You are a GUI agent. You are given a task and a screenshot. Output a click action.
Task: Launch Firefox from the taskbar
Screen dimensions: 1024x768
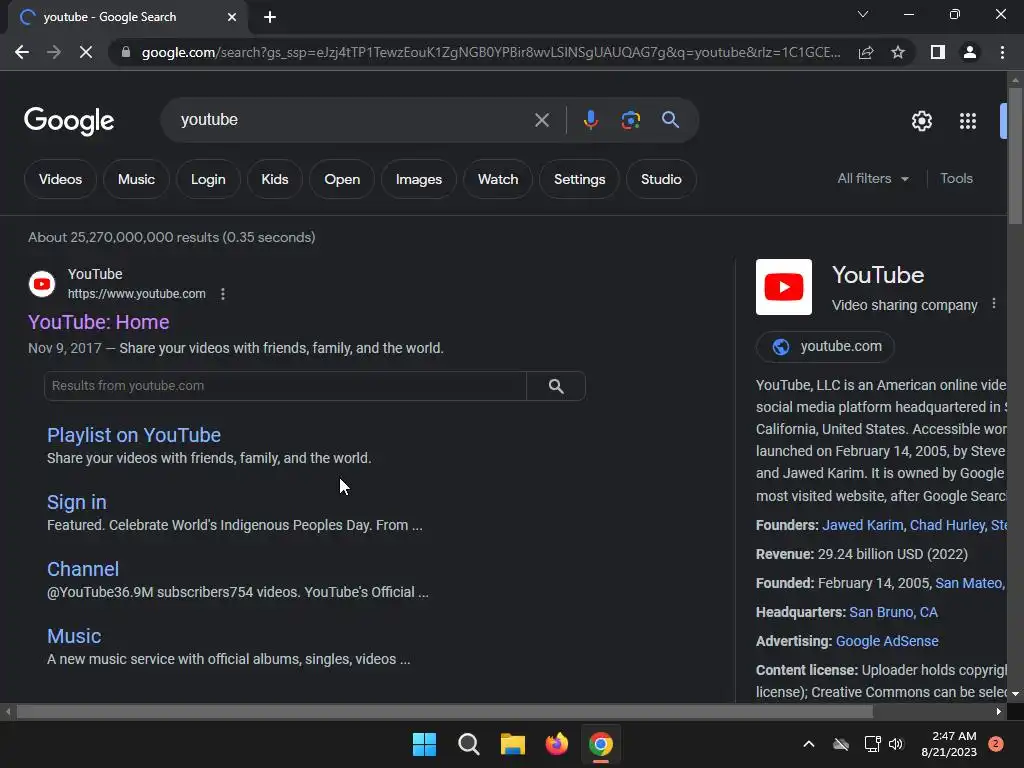(x=556, y=744)
